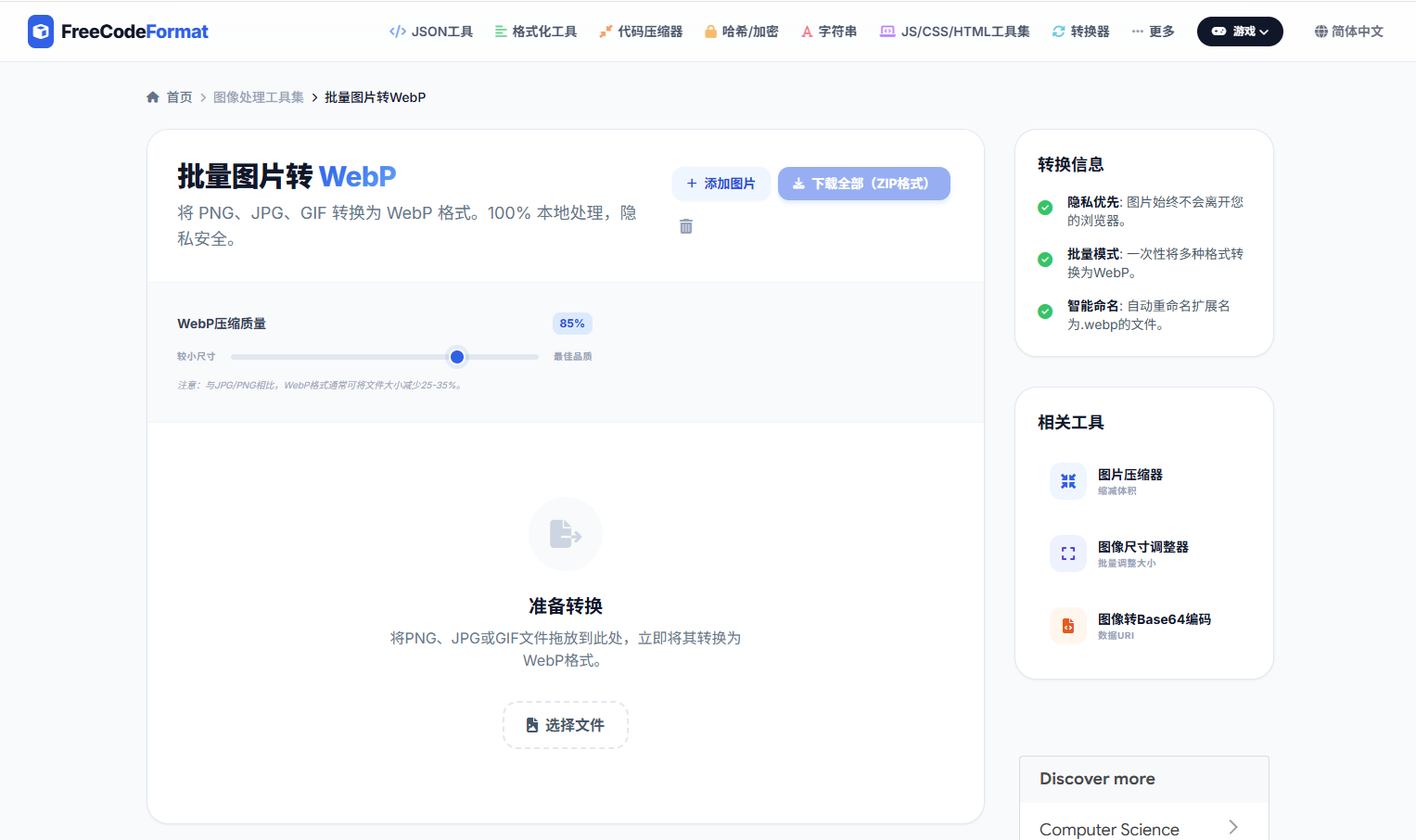Viewport: 1416px width, 840px height.
Task: Click the WebP压缩质量 slider handle
Action: tap(457, 357)
